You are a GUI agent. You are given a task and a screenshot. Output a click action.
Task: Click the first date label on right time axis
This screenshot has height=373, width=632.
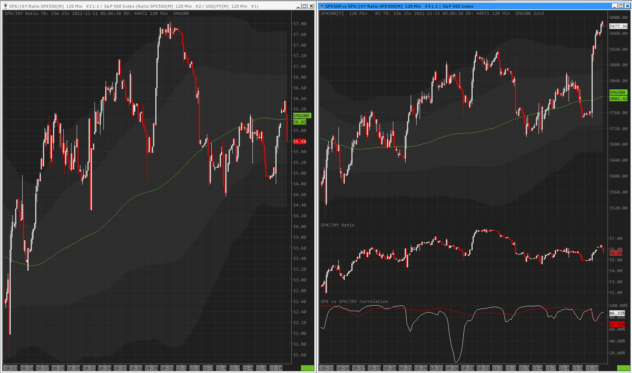[327, 368]
